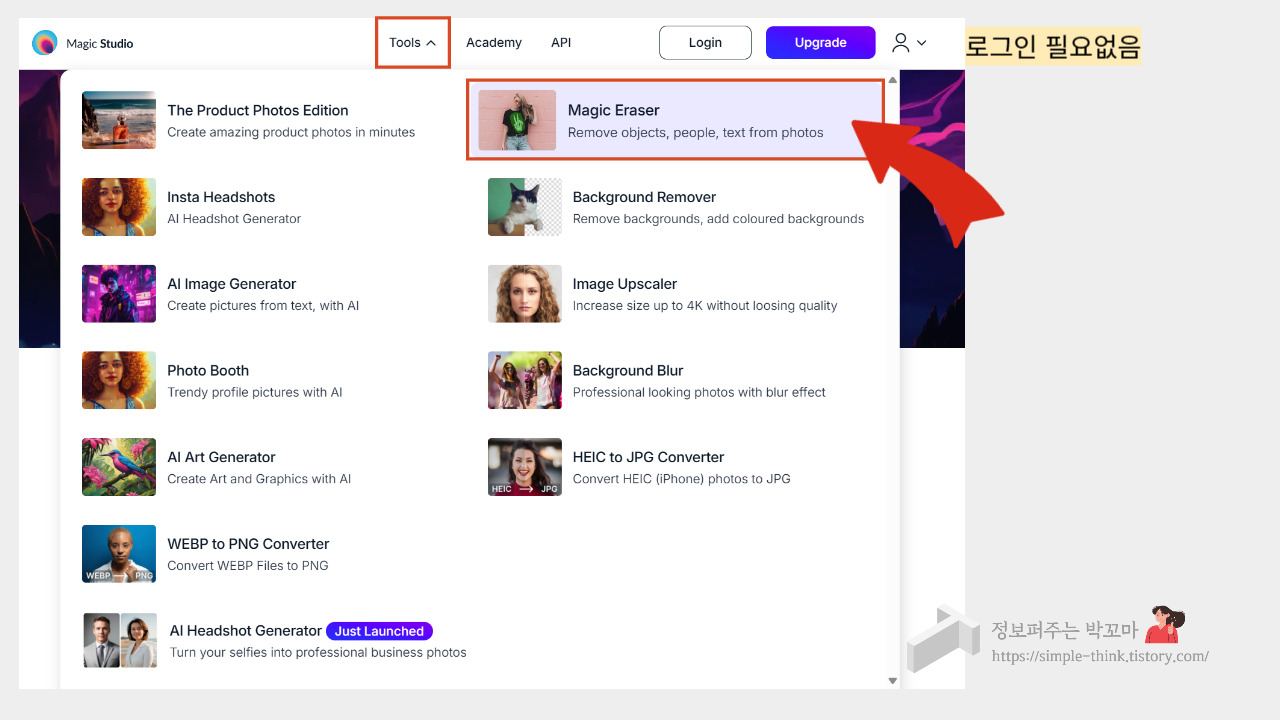
Task: Open Insta Headshots tool
Action: pyautogui.click(x=221, y=197)
